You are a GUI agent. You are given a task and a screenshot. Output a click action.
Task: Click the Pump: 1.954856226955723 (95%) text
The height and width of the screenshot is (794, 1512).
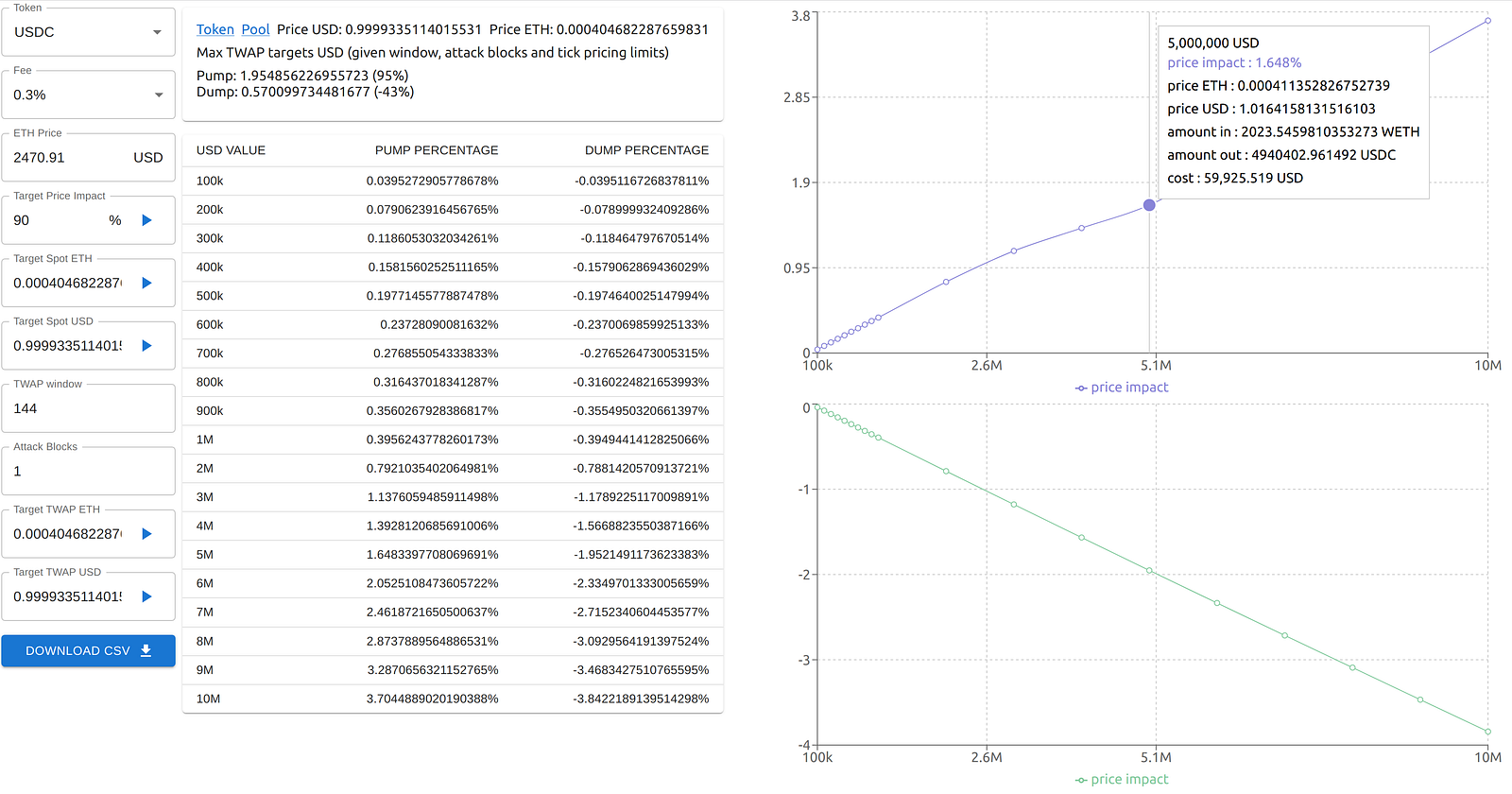(x=302, y=76)
